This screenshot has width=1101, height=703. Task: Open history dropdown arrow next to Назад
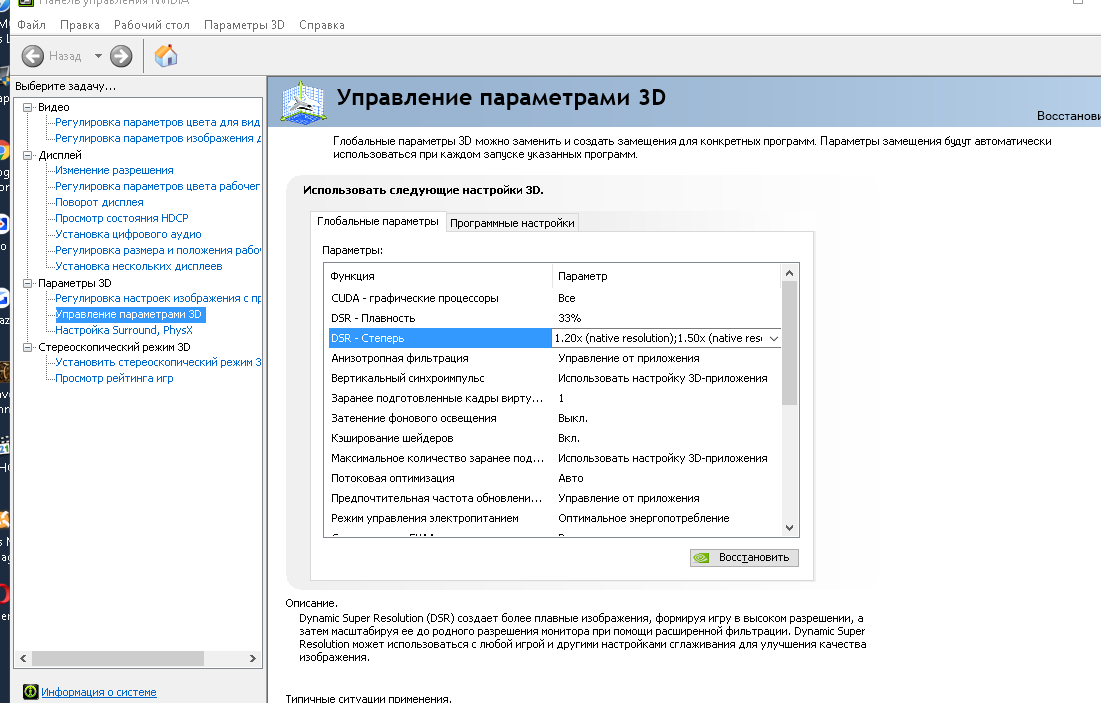98,56
